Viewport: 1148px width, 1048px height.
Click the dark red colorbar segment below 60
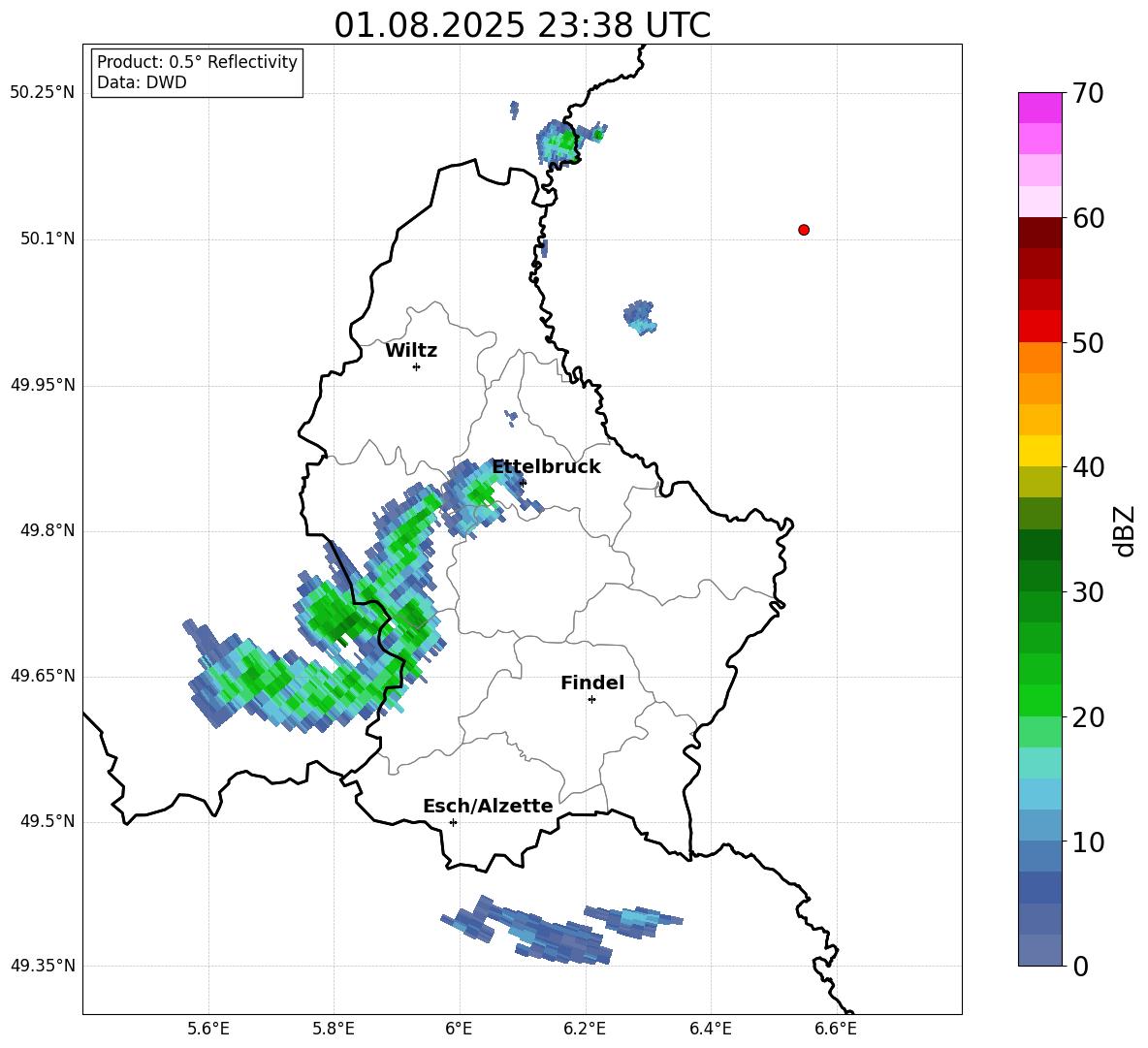[1040, 233]
